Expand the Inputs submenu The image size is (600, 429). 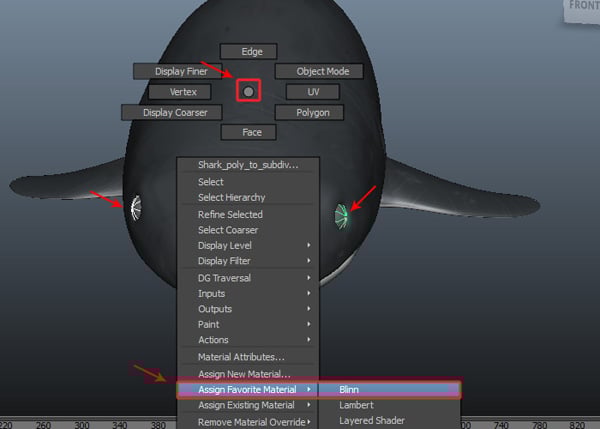pos(248,294)
